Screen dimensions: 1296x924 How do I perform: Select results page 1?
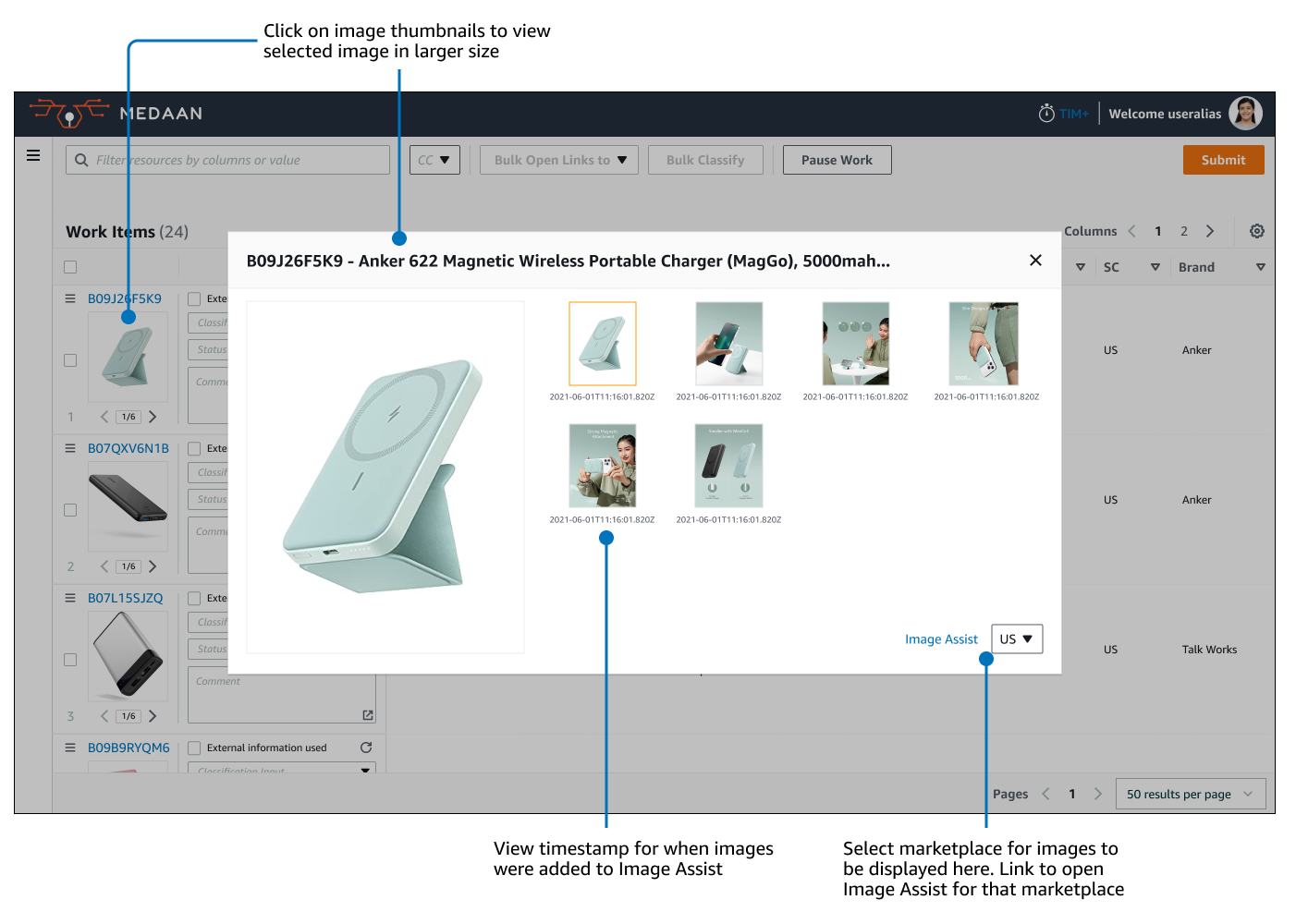pyautogui.click(x=1072, y=794)
